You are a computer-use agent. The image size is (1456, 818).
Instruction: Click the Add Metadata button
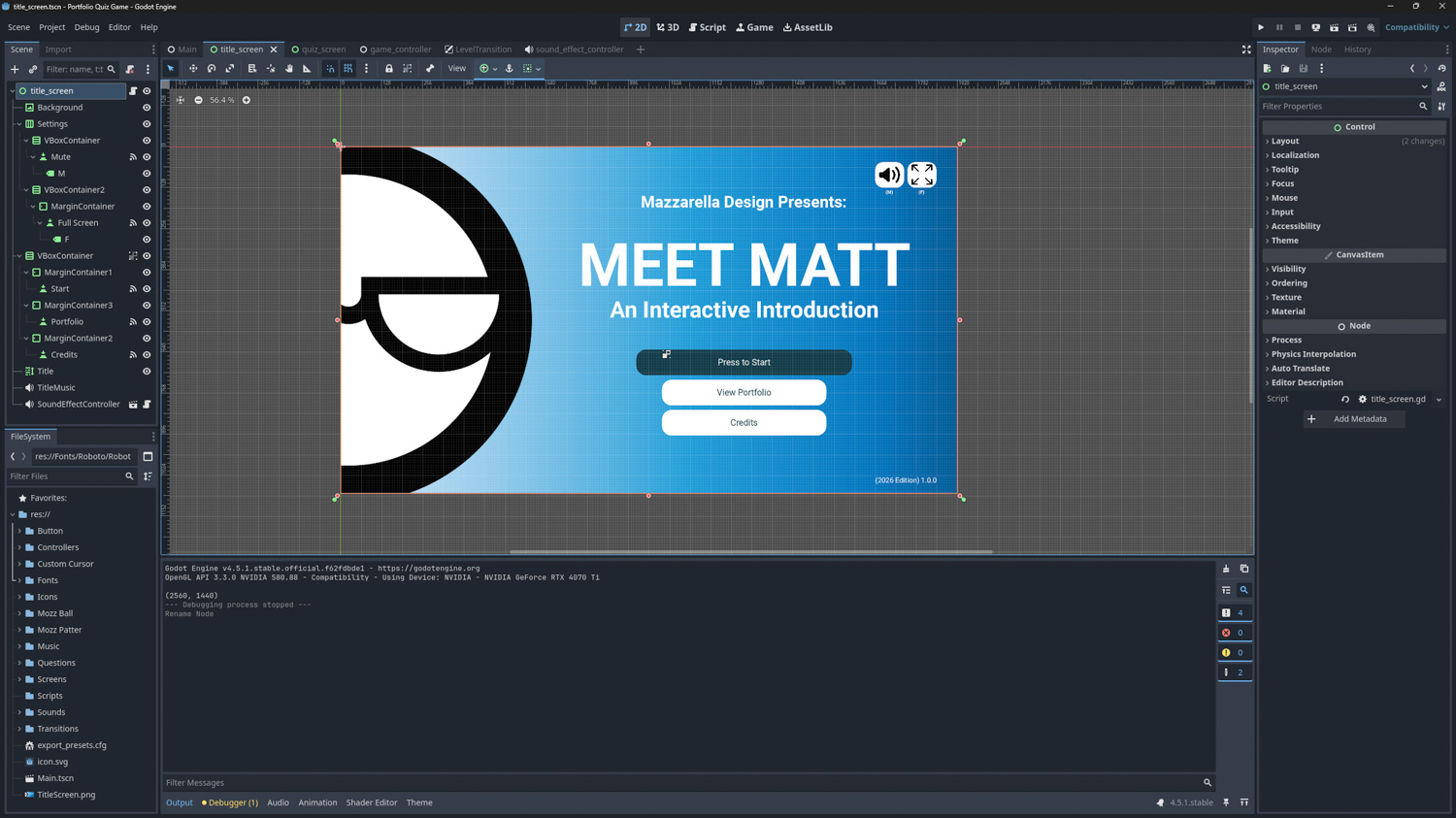(1353, 419)
